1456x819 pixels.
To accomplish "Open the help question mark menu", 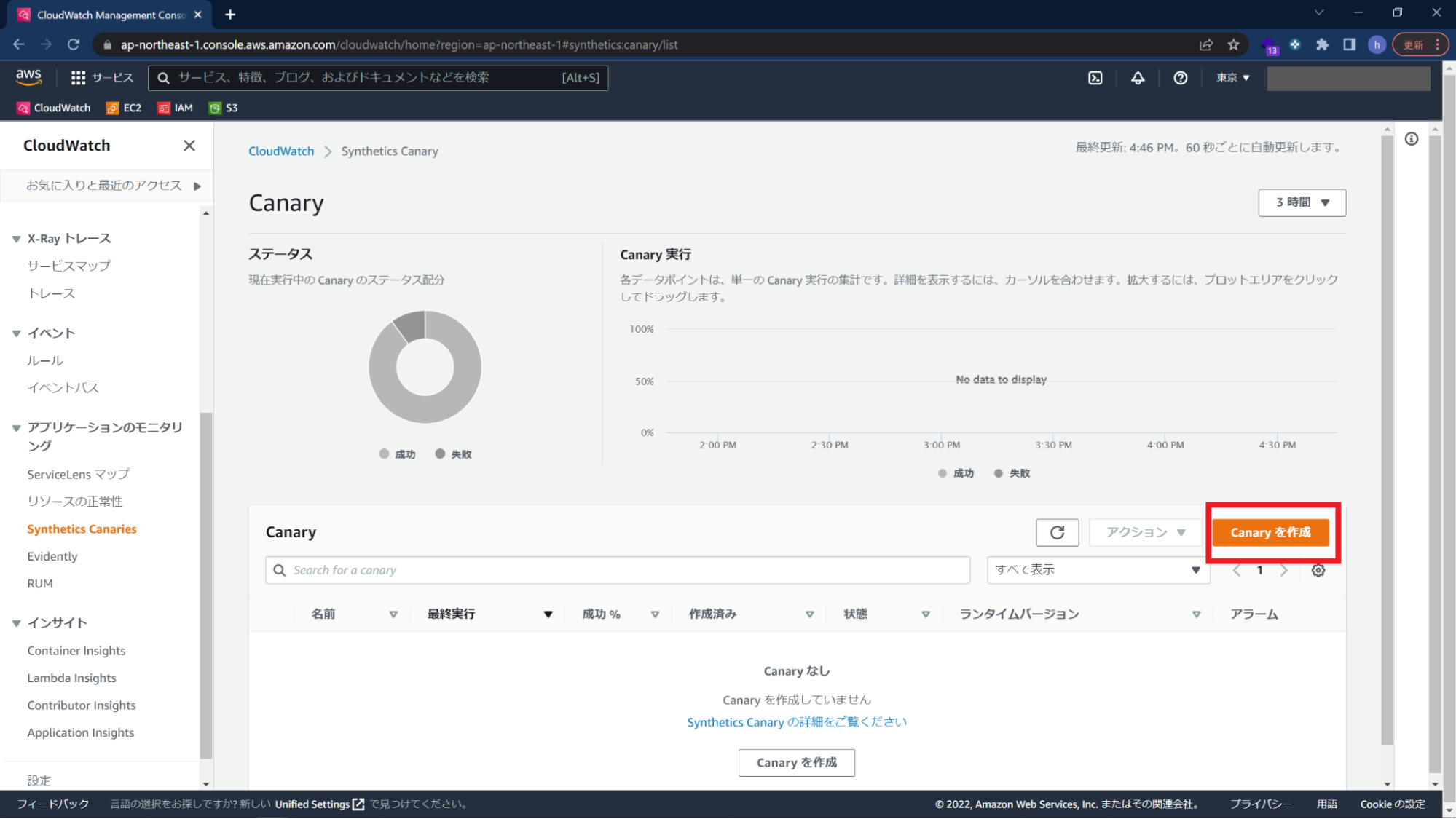I will [1181, 78].
